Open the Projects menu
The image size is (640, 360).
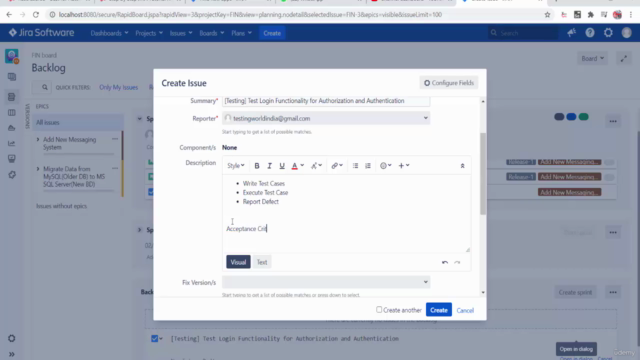point(149,33)
